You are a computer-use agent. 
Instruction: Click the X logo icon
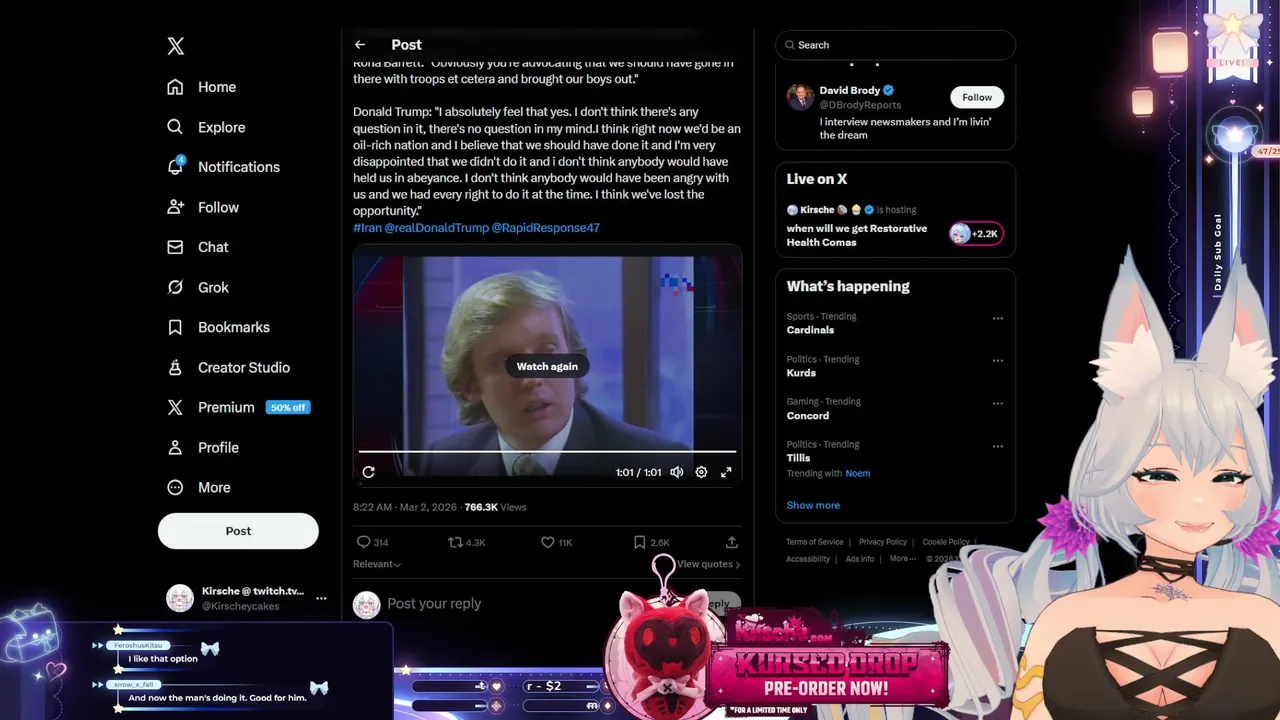176,46
